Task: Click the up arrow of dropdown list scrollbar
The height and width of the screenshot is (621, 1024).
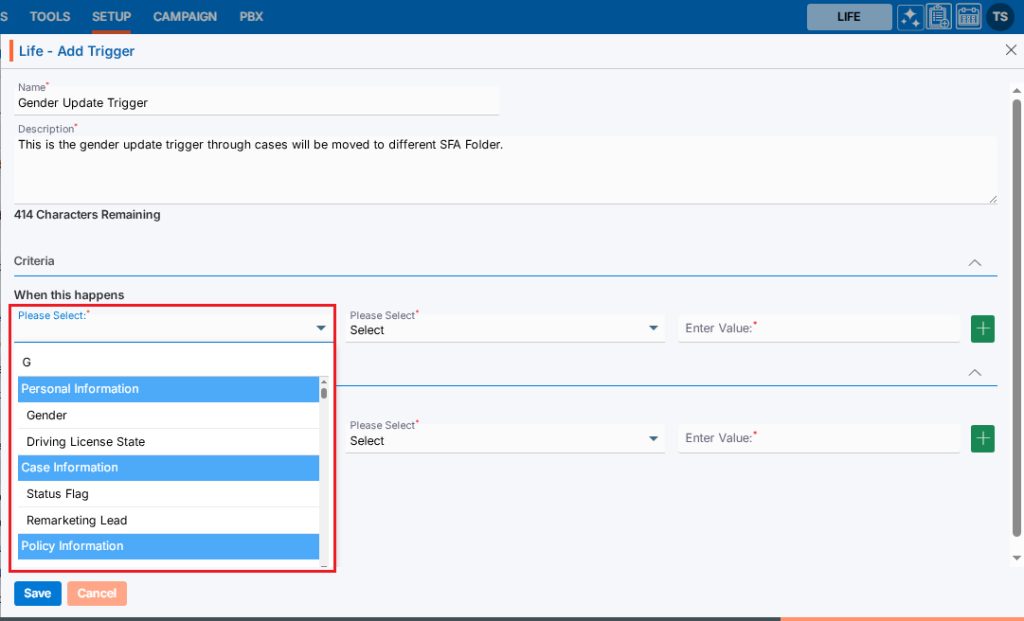Action: (x=324, y=382)
